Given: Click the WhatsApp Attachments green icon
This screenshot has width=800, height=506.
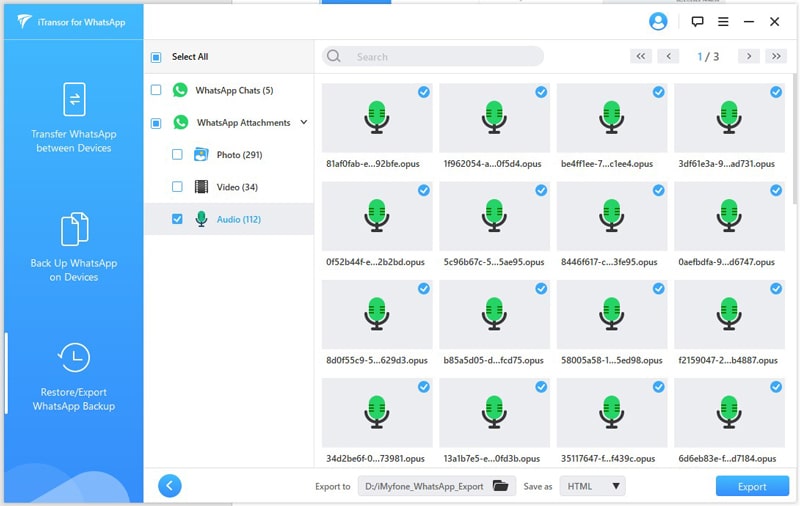Looking at the screenshot, I should (181, 122).
